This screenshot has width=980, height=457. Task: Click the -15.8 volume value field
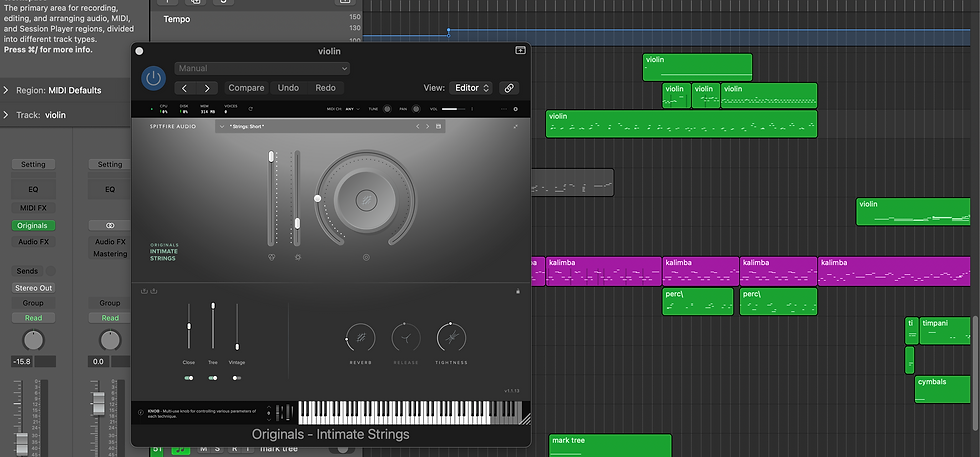(x=22, y=361)
